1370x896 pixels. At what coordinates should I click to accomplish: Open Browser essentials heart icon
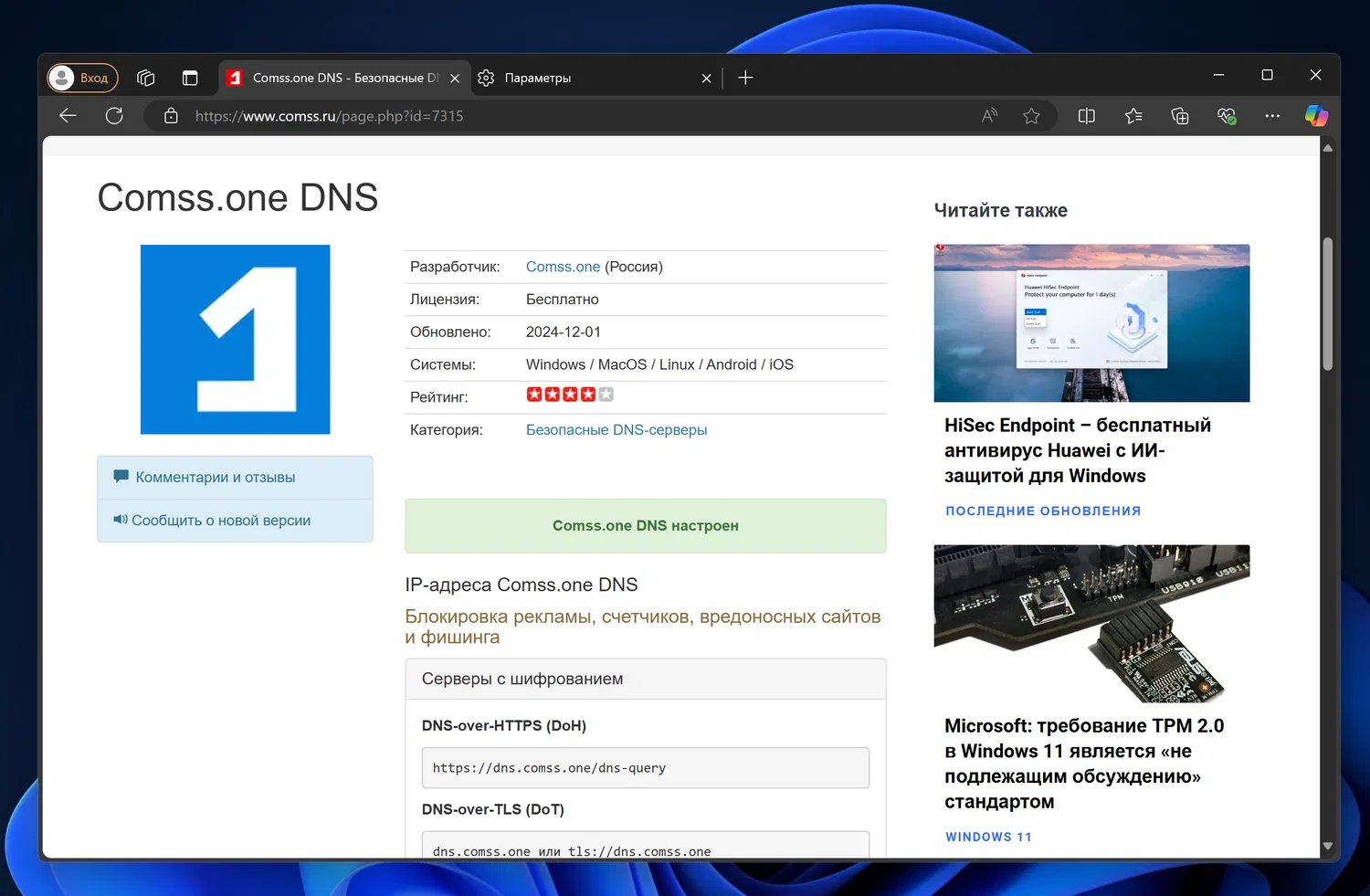(x=1226, y=116)
